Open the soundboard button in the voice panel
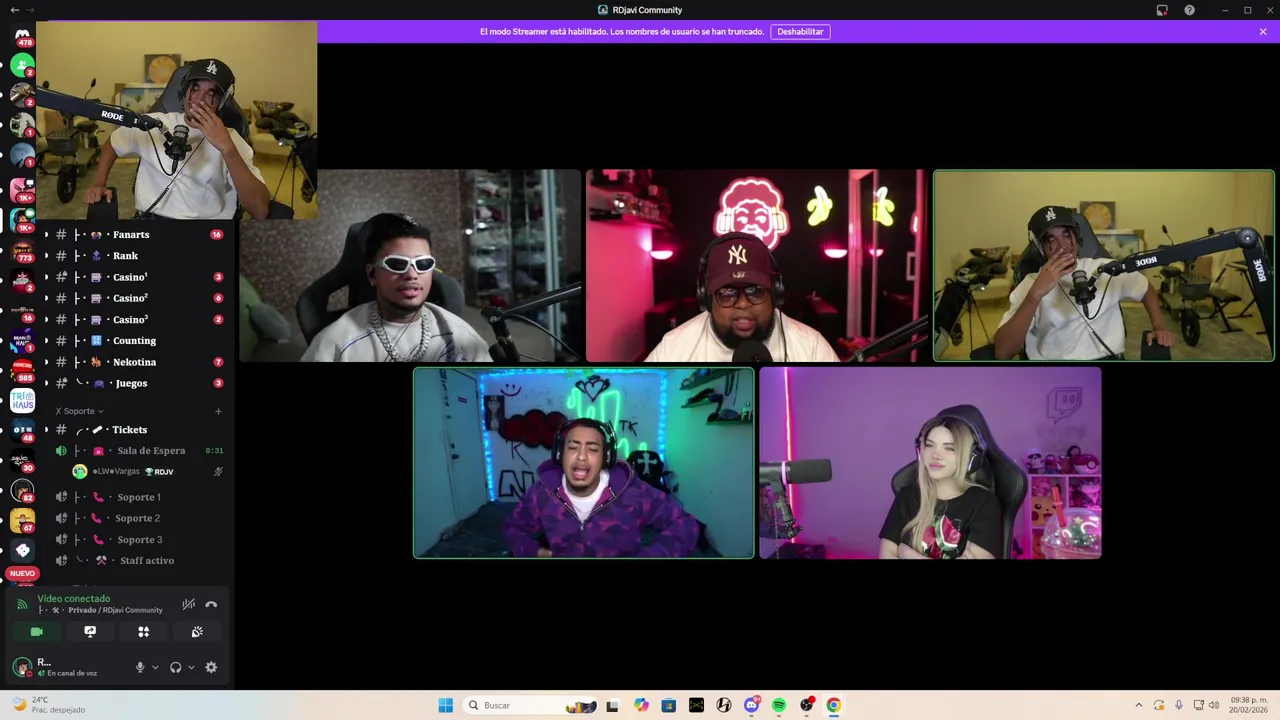The width and height of the screenshot is (1280, 720). tap(197, 632)
